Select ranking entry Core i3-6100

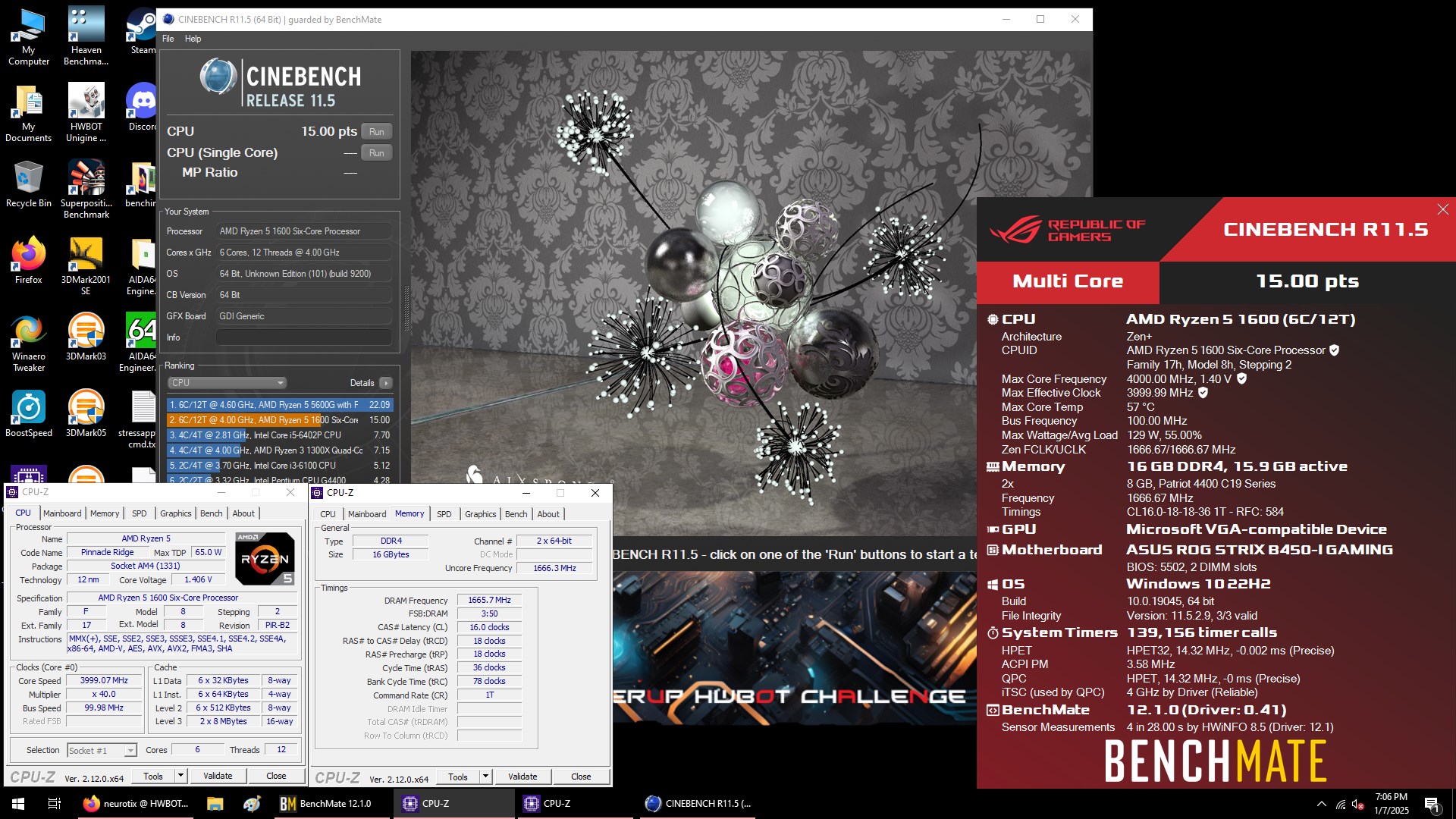(280, 466)
